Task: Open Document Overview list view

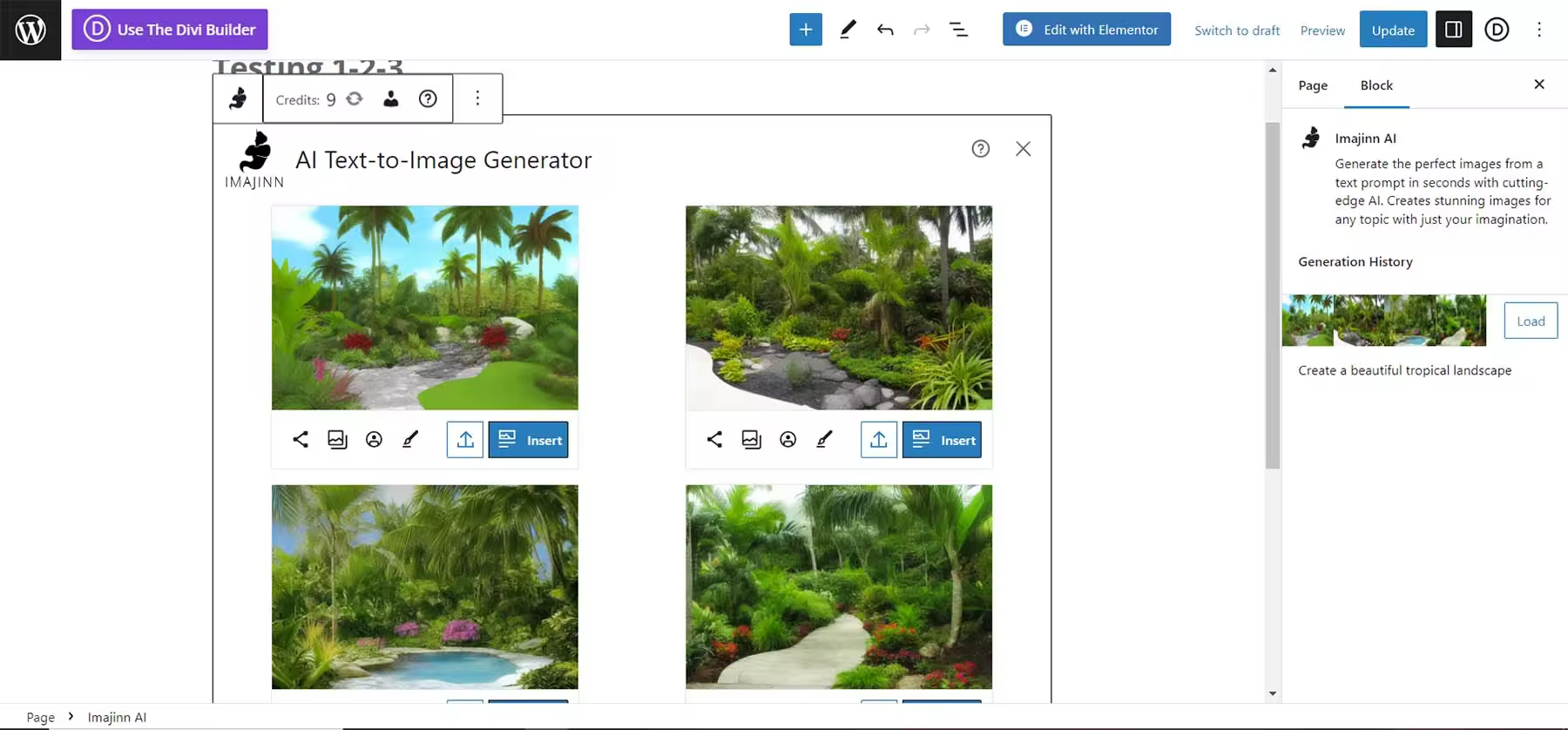Action: point(958,30)
